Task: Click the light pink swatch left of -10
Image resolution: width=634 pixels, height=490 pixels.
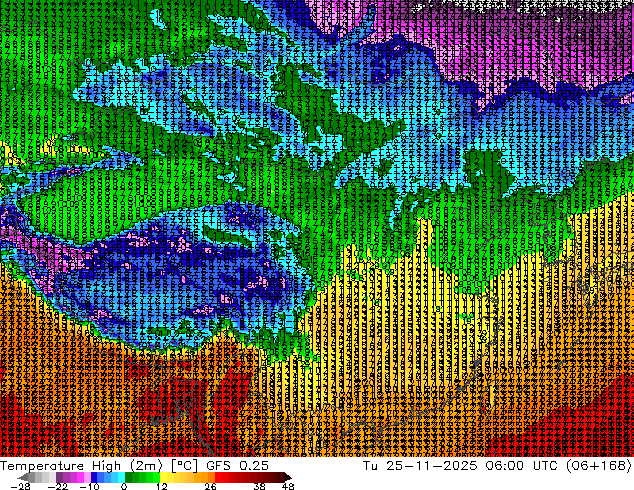Action: [x=87, y=477]
